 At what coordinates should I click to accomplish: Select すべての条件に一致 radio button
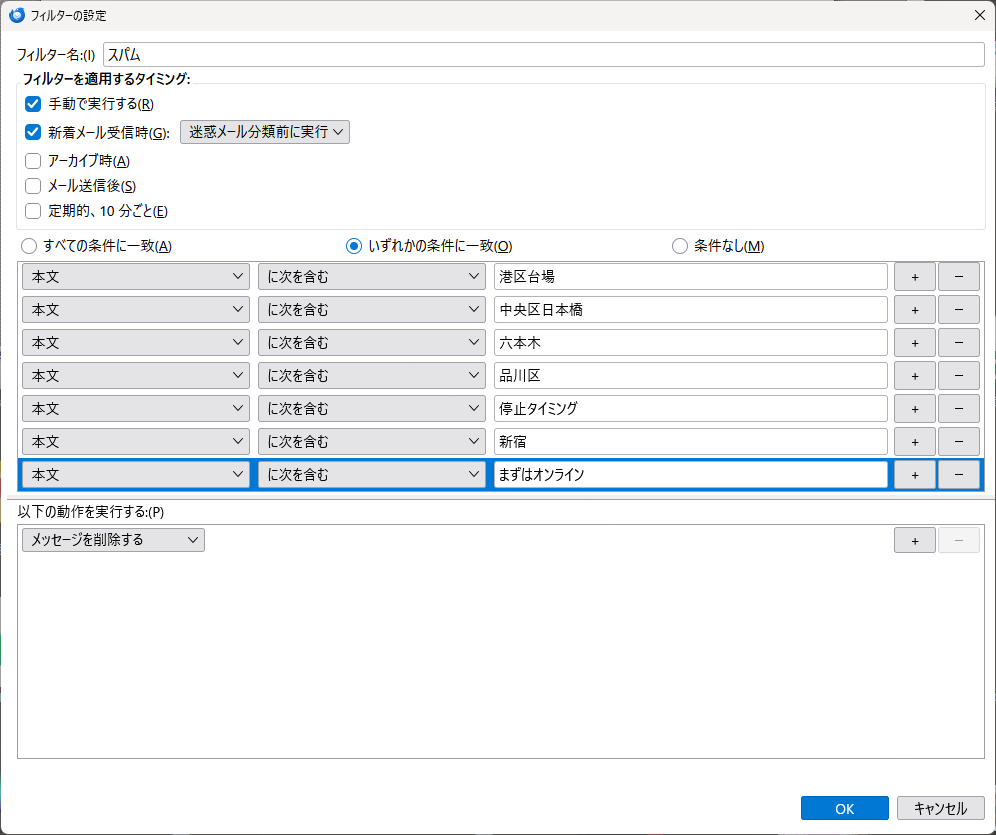tap(29, 246)
